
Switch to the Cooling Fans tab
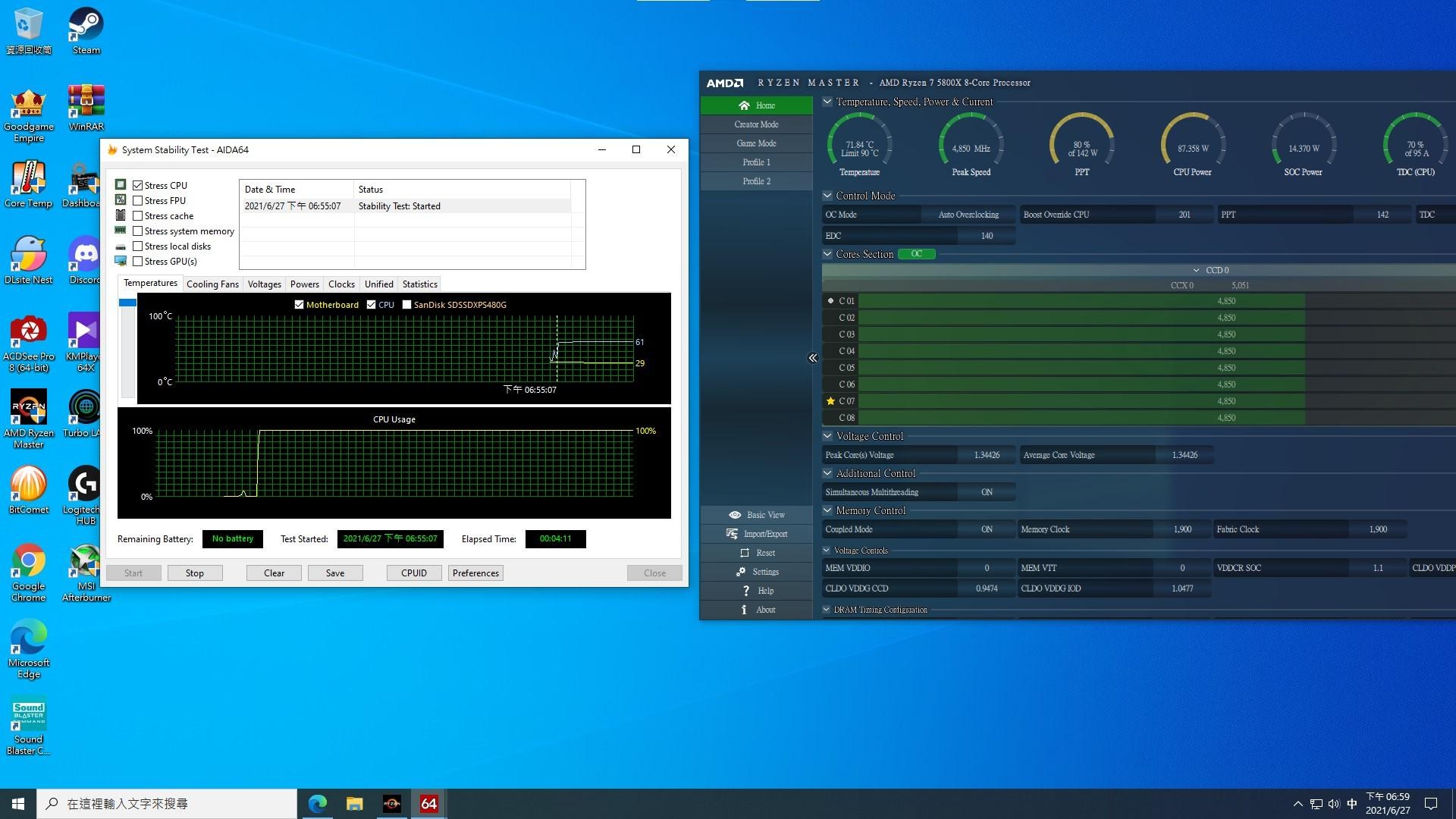pos(212,284)
